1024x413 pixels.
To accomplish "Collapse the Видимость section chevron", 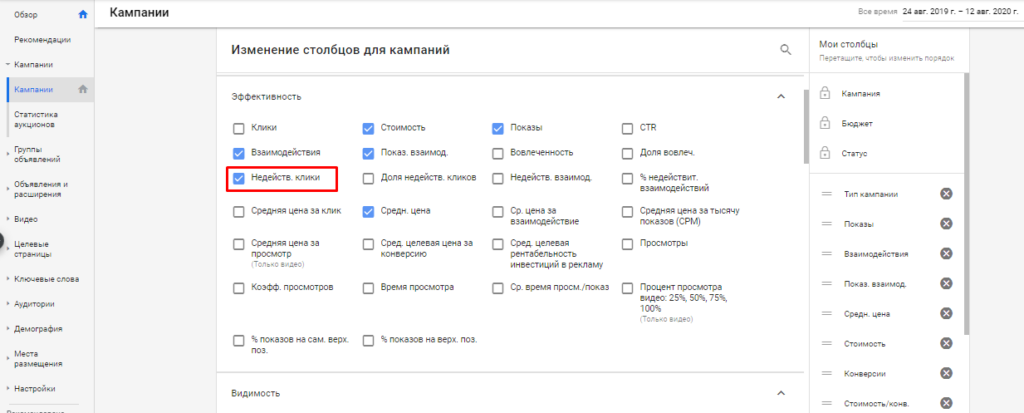I will click(x=781, y=393).
